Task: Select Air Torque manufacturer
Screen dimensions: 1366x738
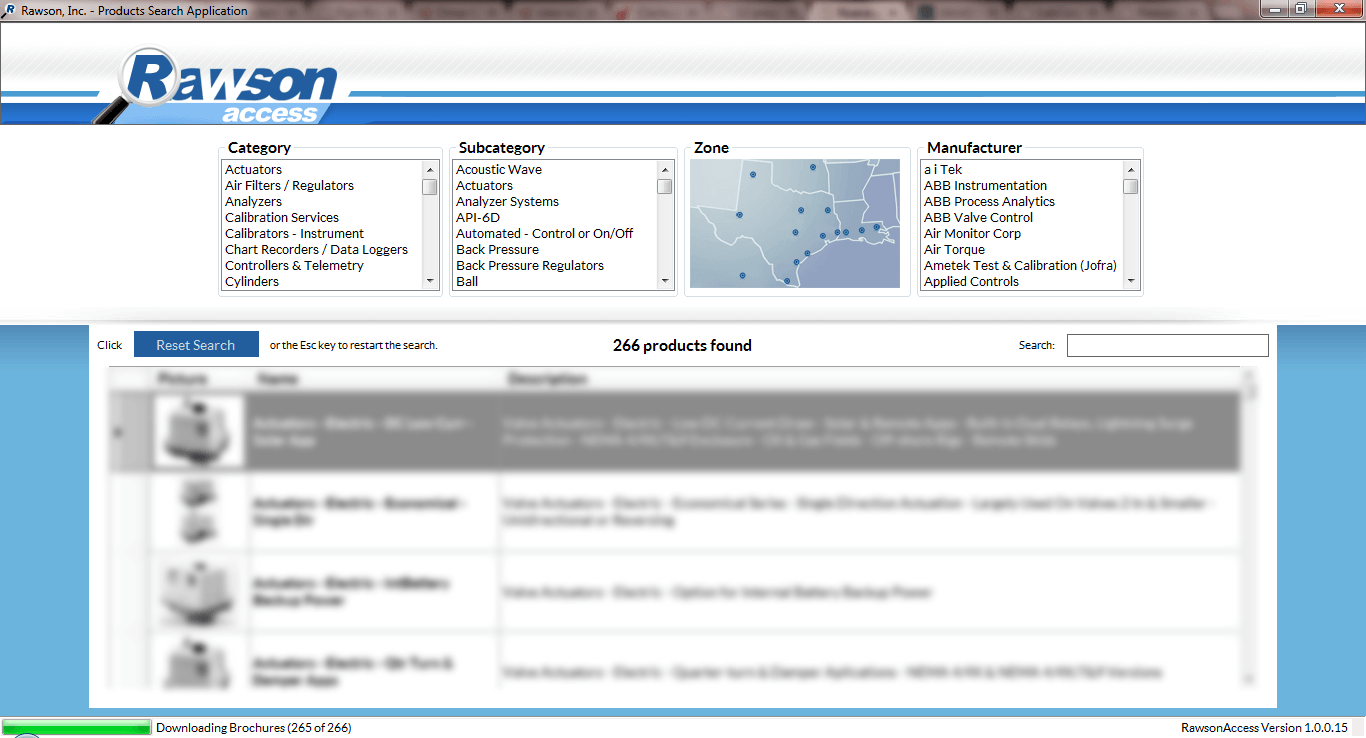Action: pyautogui.click(x=954, y=250)
